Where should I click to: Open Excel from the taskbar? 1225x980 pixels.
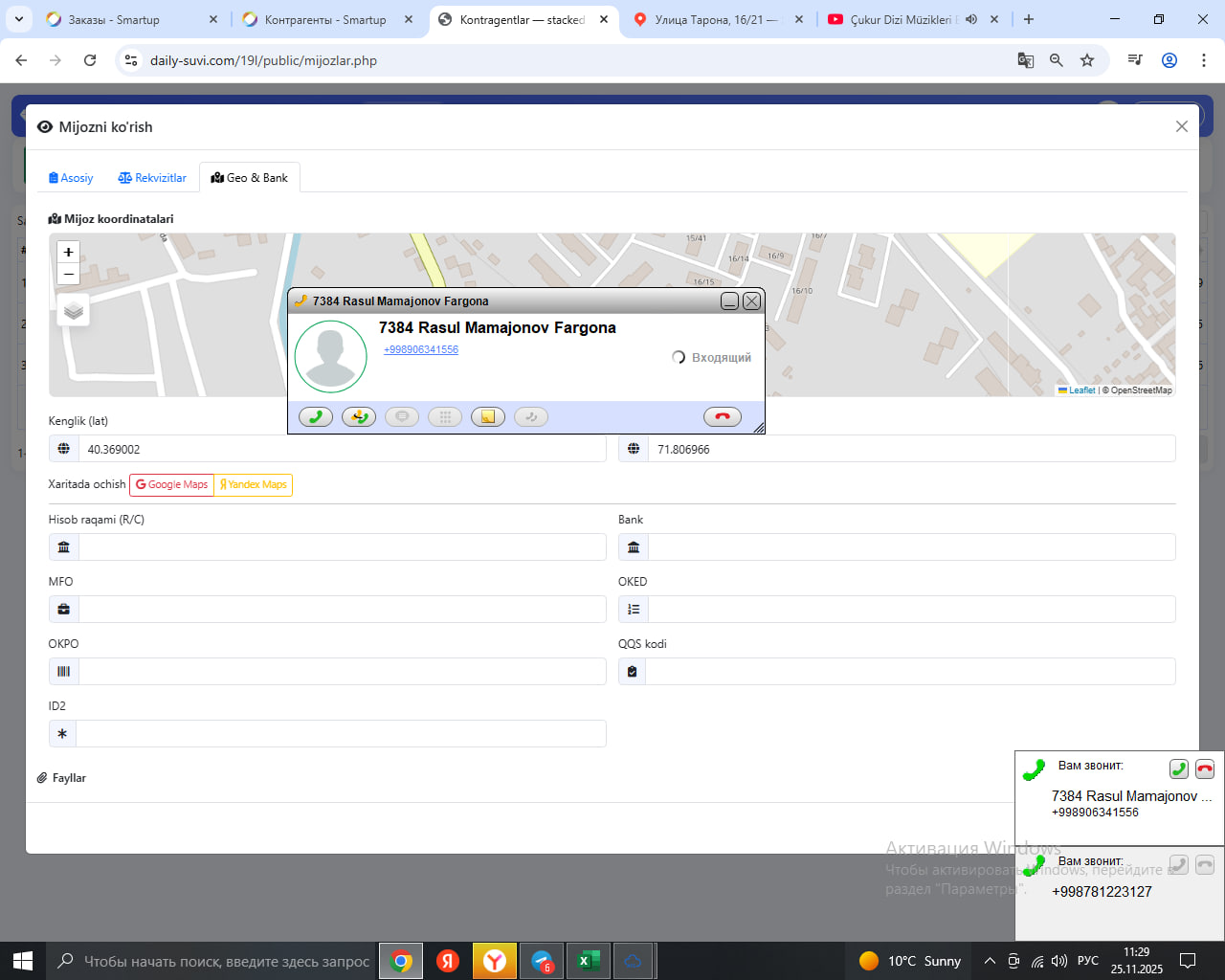click(589, 961)
